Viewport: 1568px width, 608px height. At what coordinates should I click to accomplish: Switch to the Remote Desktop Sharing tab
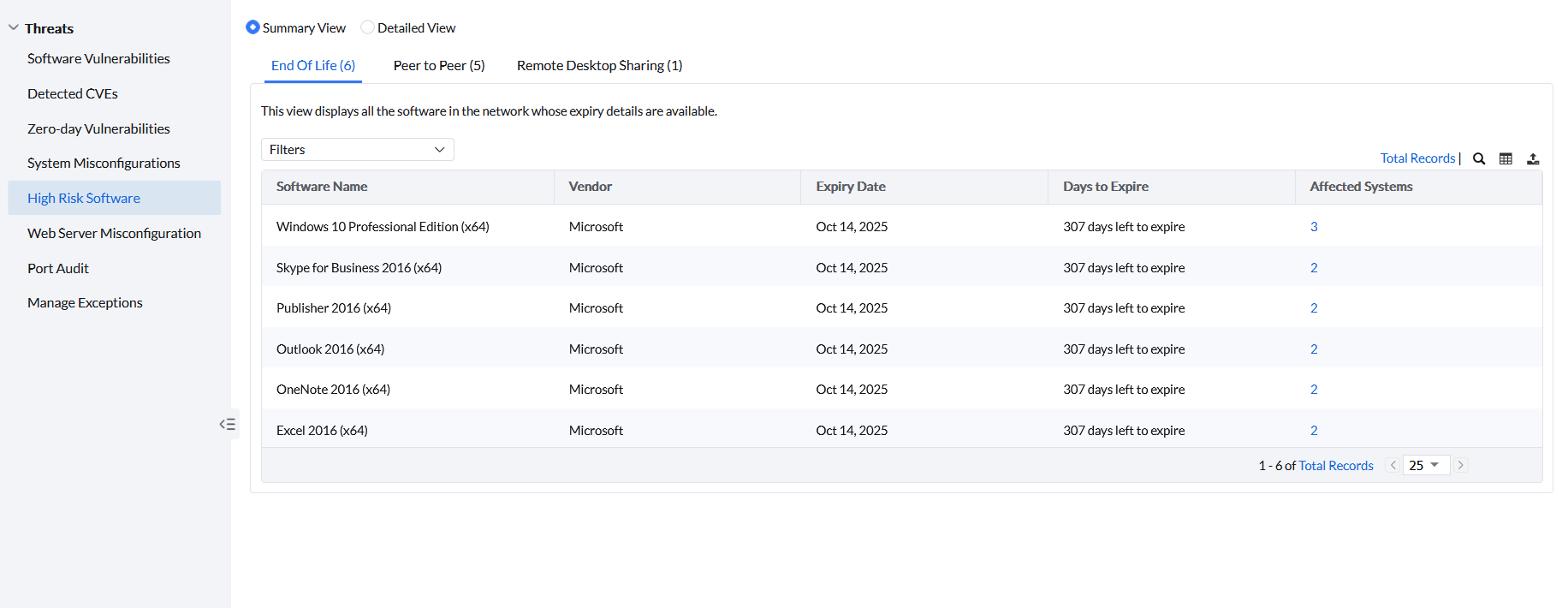point(599,65)
